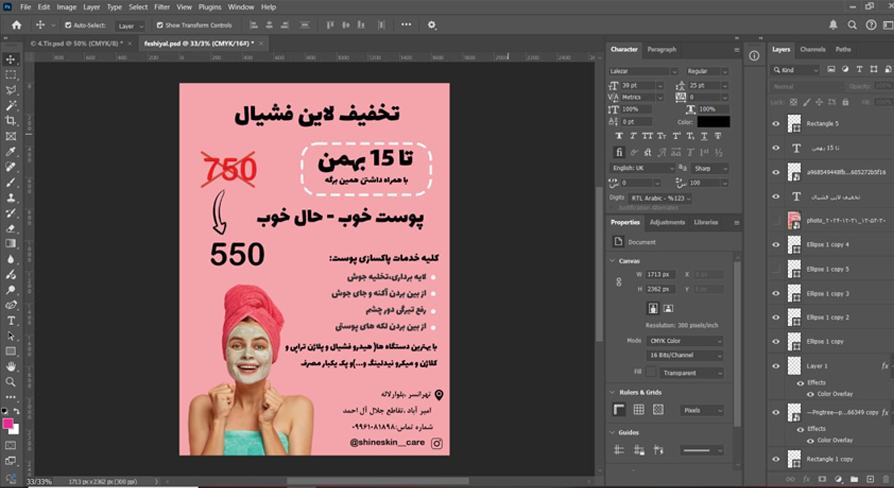Select the Rectangle shape tool
Viewport: 894px width, 488px height.
click(11, 352)
